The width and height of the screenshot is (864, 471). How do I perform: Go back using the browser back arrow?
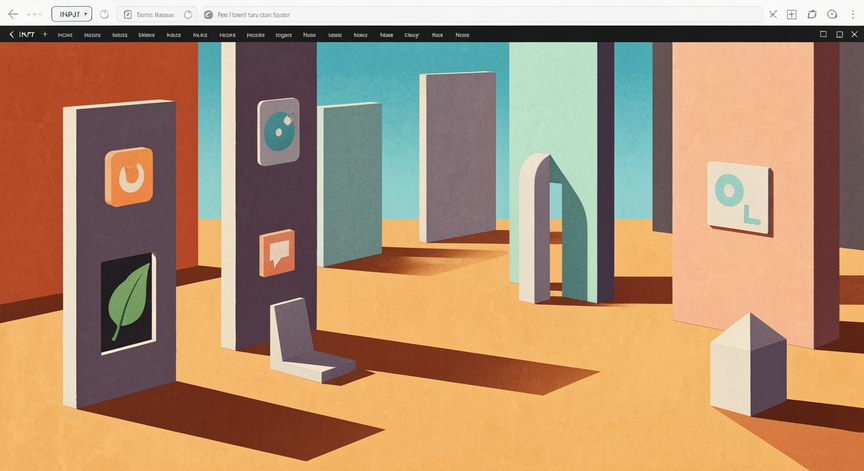click(x=13, y=14)
